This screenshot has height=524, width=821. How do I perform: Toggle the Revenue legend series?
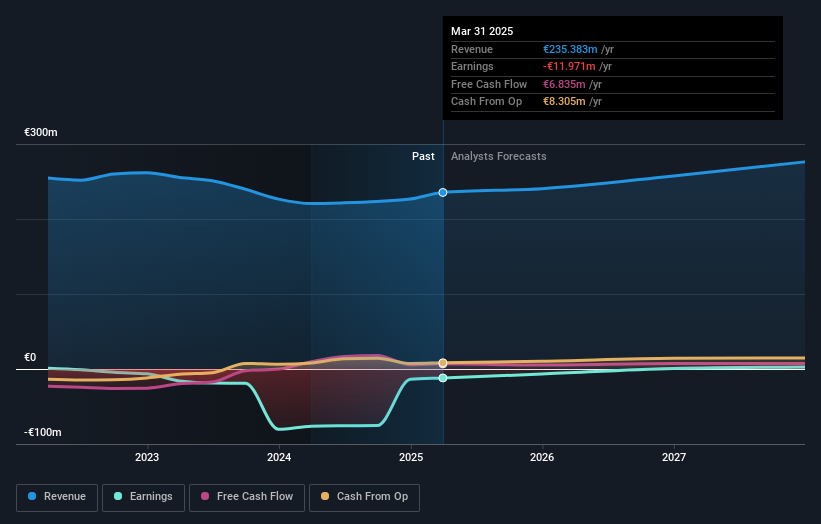(x=57, y=497)
